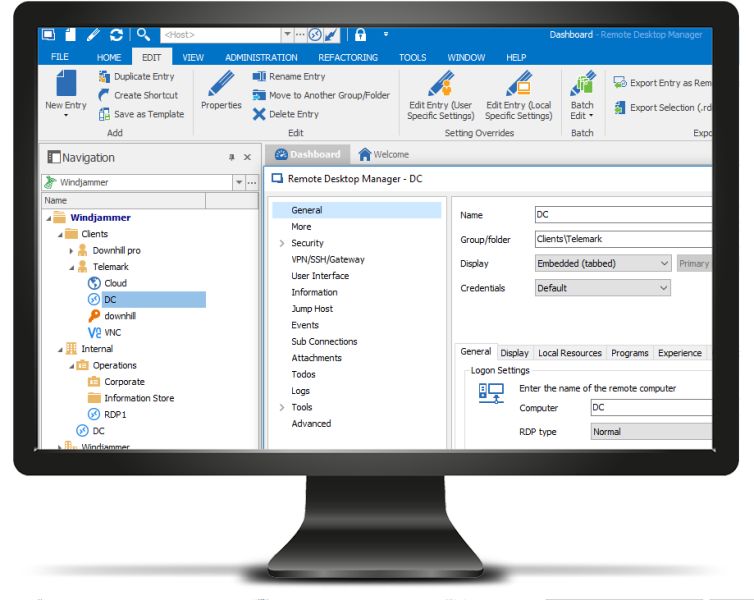This screenshot has width=754, height=600.
Task: Switch to the HOME ribbon tab
Action: click(x=109, y=57)
